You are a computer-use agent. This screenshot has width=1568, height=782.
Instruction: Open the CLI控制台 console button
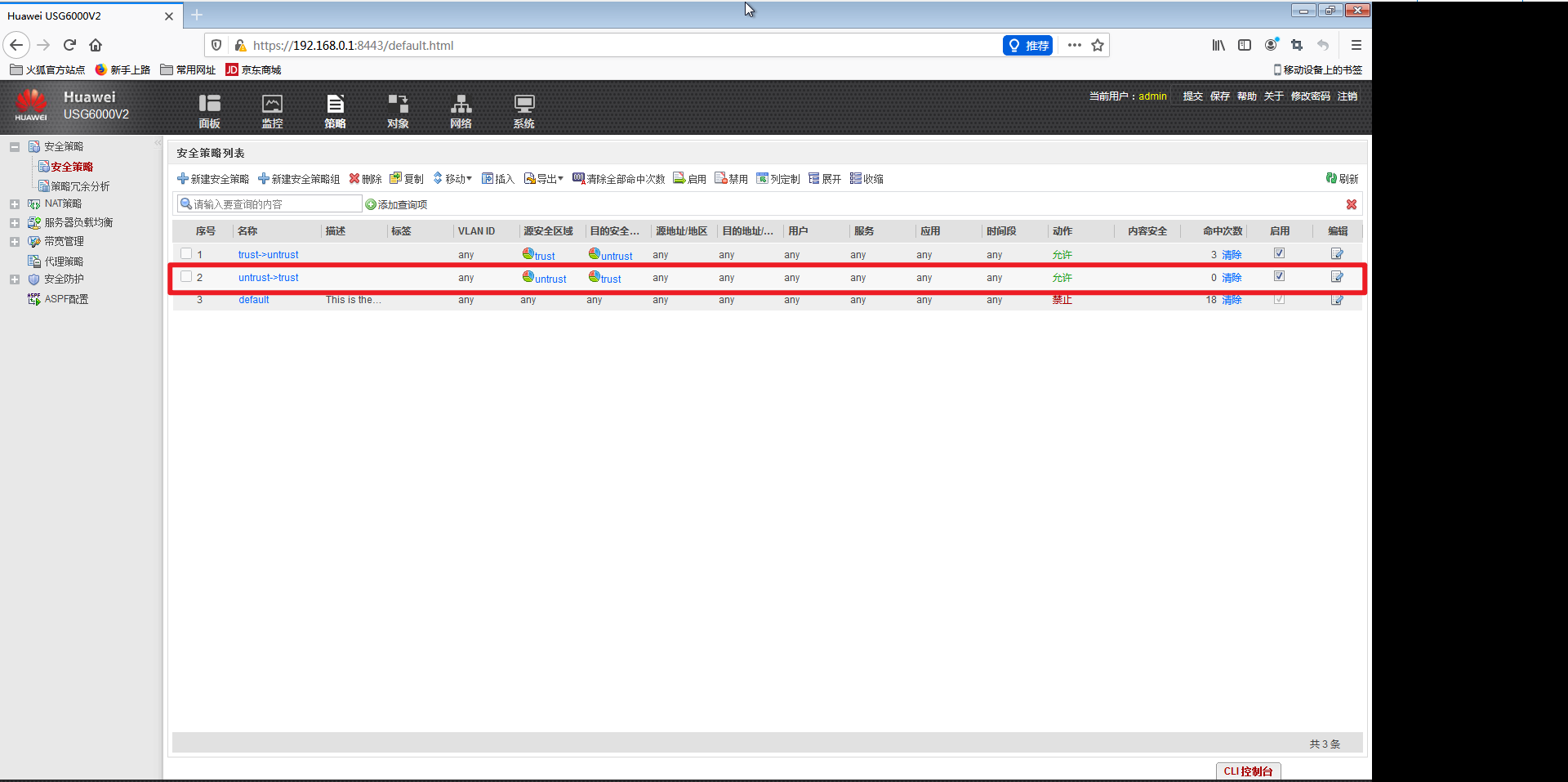1248,771
